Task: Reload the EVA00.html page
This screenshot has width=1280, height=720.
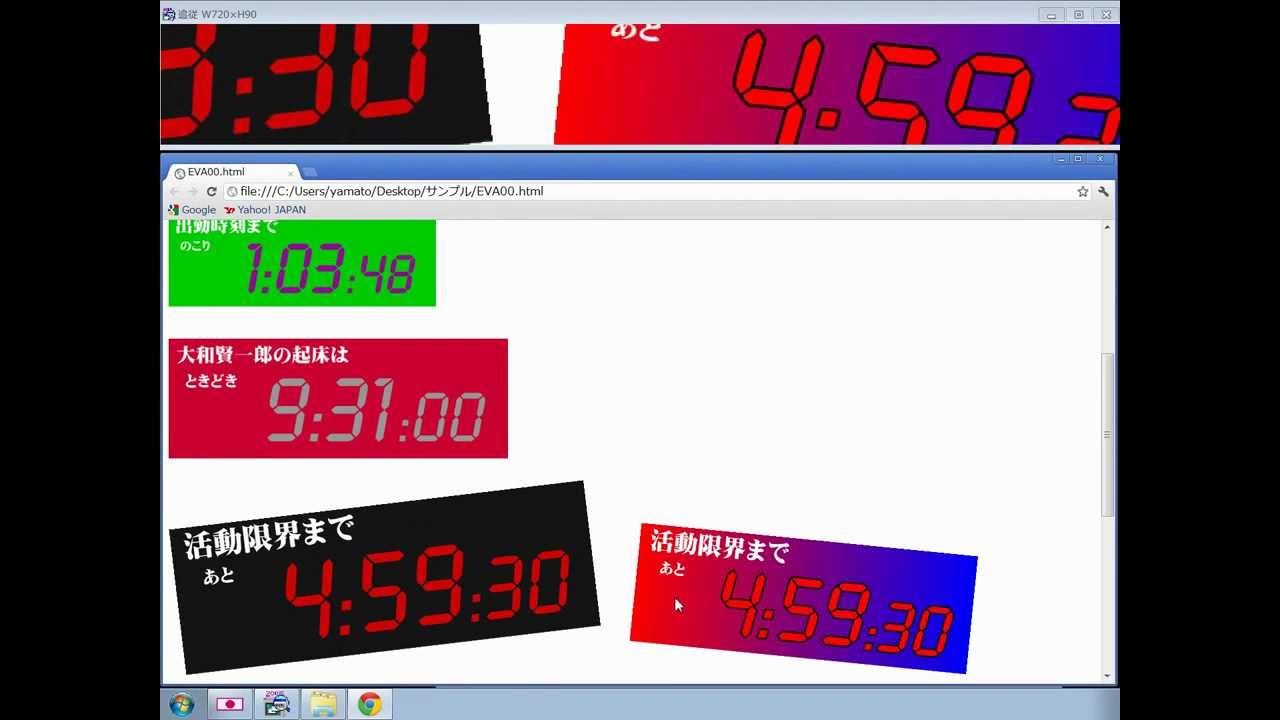Action: pos(211,191)
